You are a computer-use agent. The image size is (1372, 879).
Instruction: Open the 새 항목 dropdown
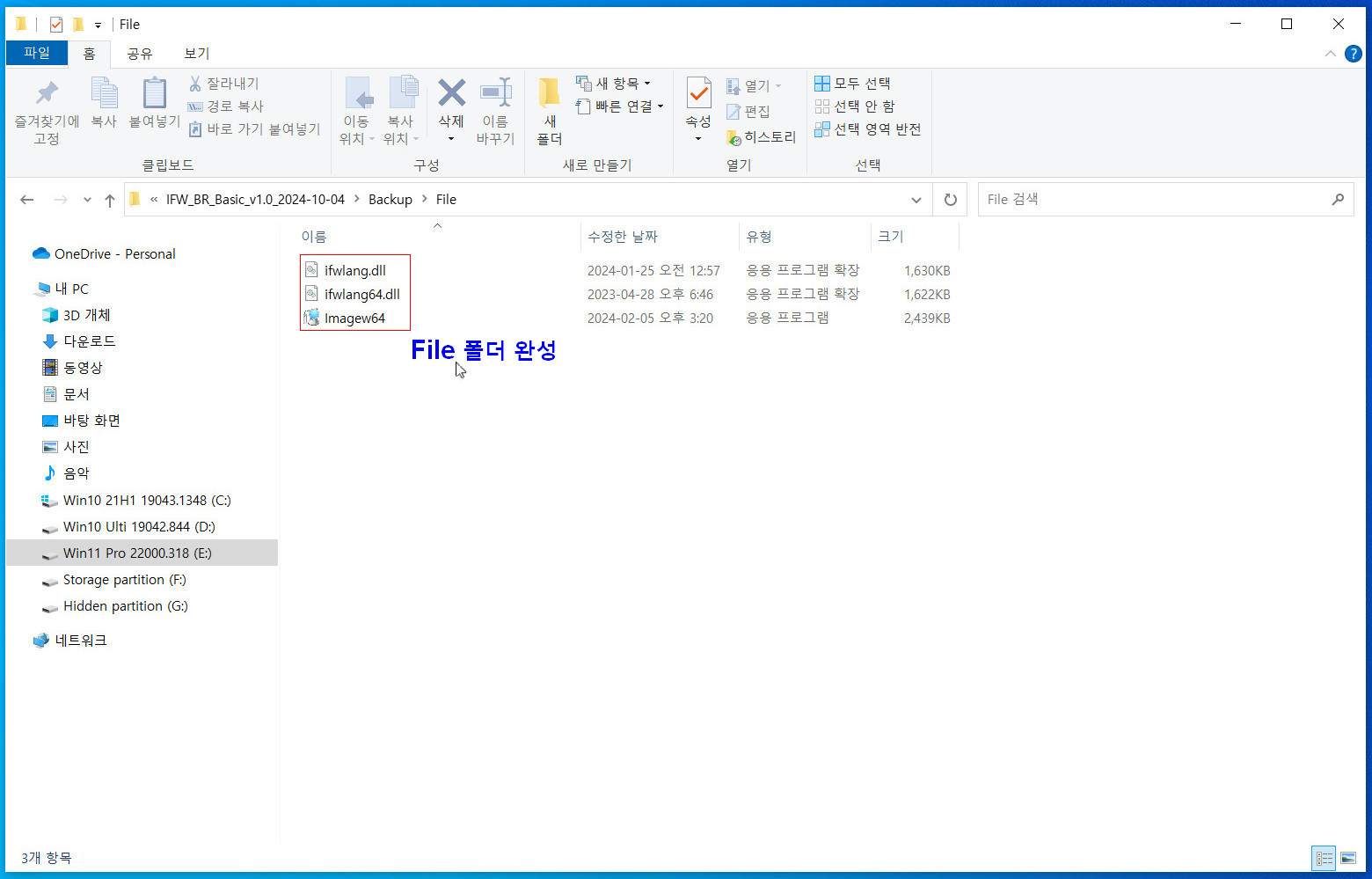614,84
